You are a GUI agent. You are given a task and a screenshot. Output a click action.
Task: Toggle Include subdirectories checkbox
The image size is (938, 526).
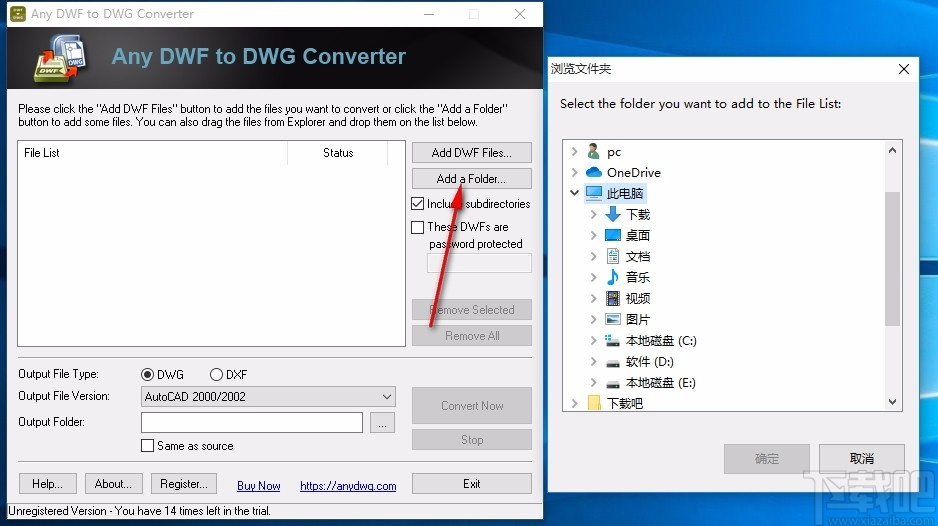pyautogui.click(x=418, y=203)
